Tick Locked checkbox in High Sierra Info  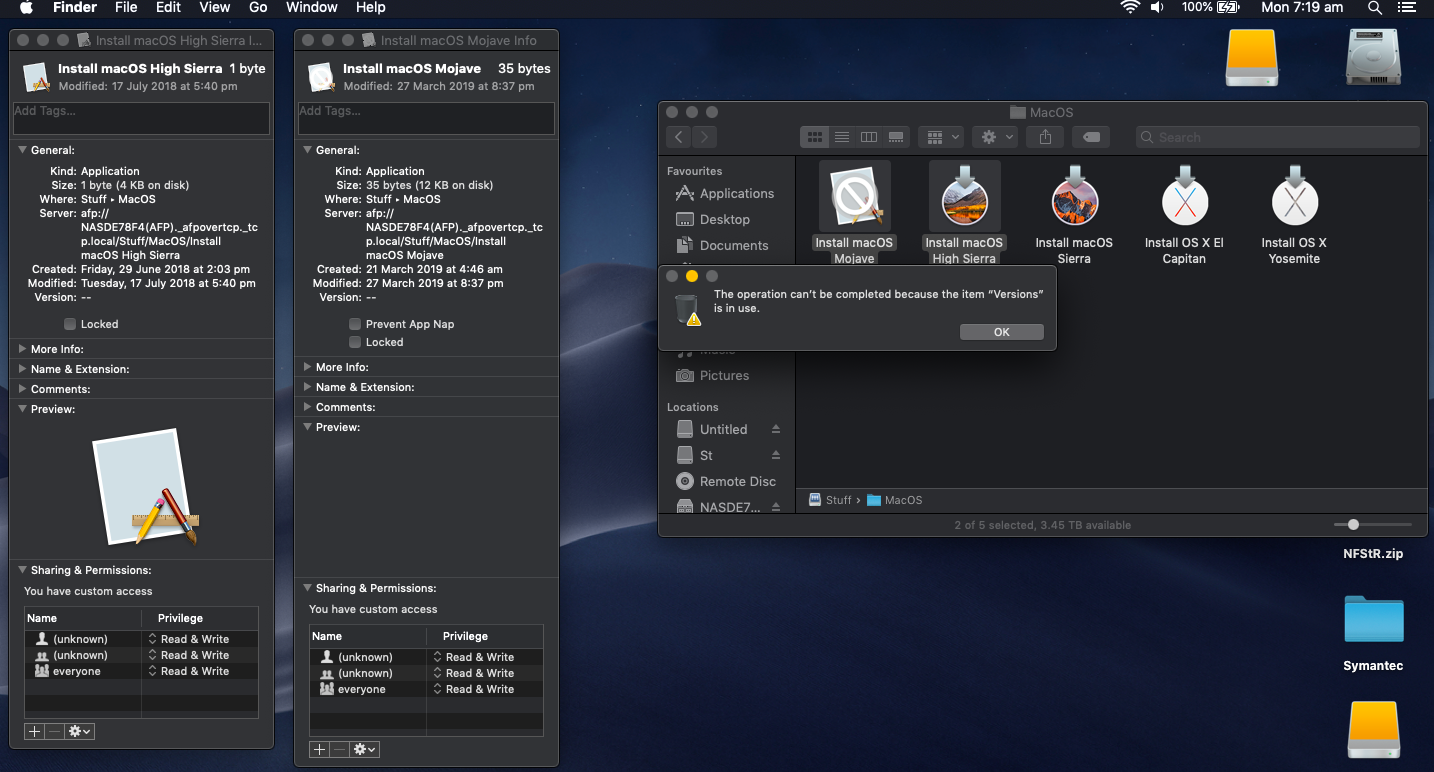click(x=70, y=324)
